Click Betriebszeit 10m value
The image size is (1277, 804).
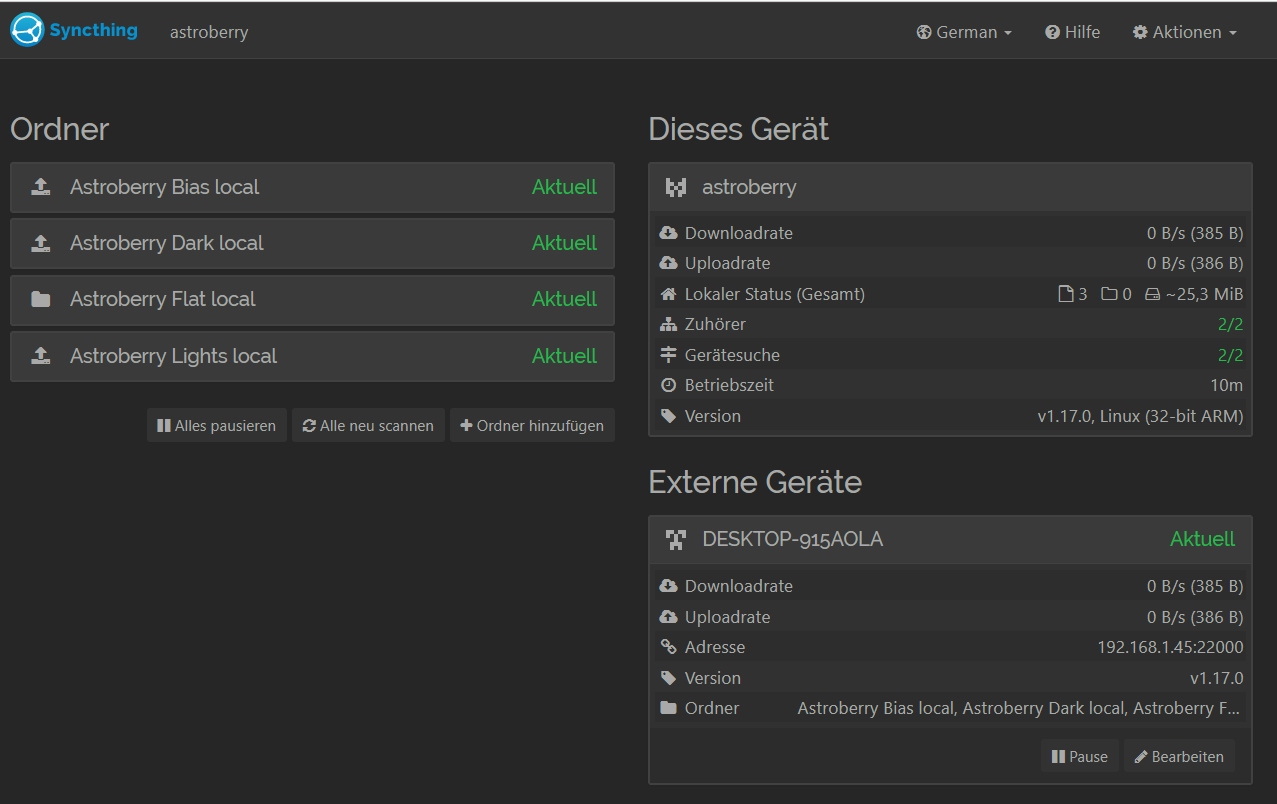(1227, 385)
